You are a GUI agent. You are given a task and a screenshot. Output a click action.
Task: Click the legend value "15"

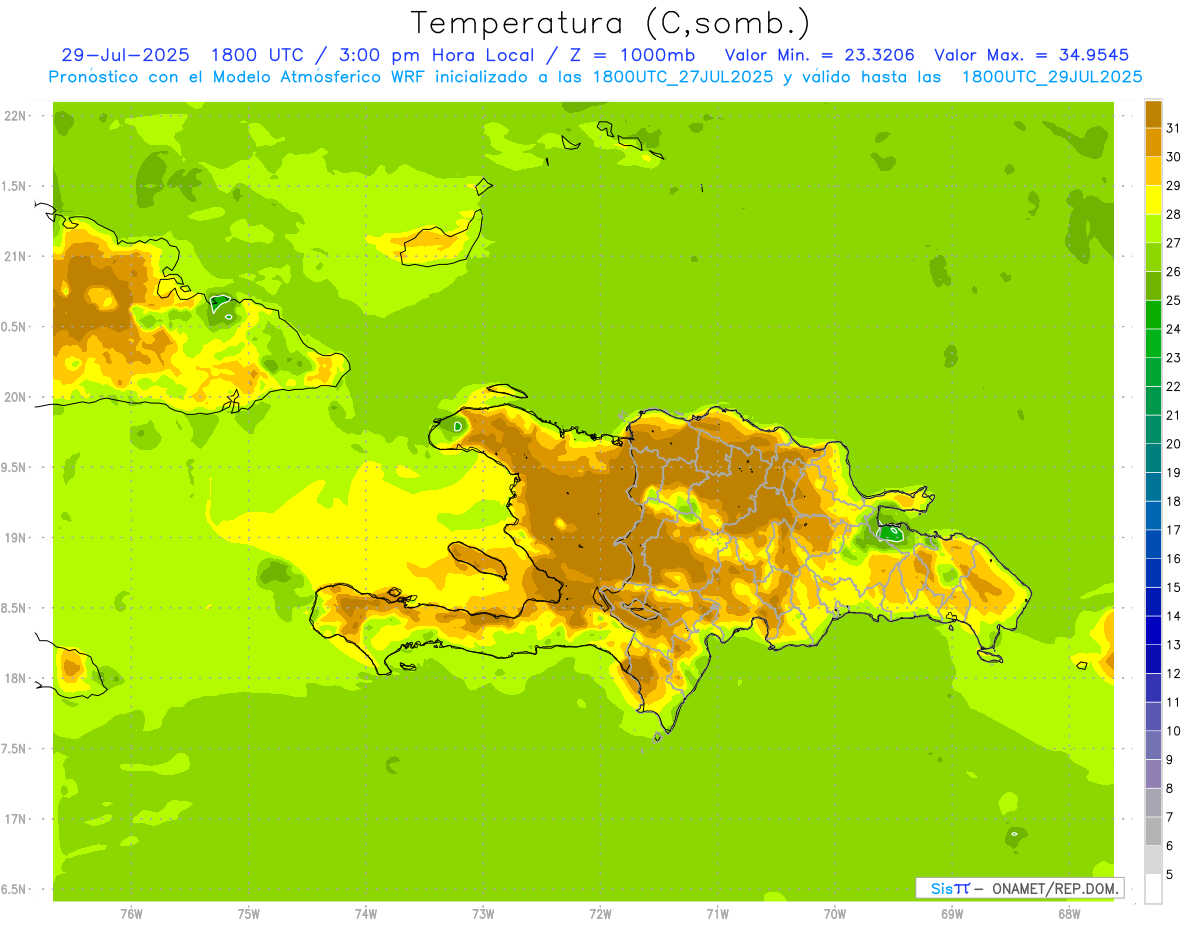tap(1174, 587)
